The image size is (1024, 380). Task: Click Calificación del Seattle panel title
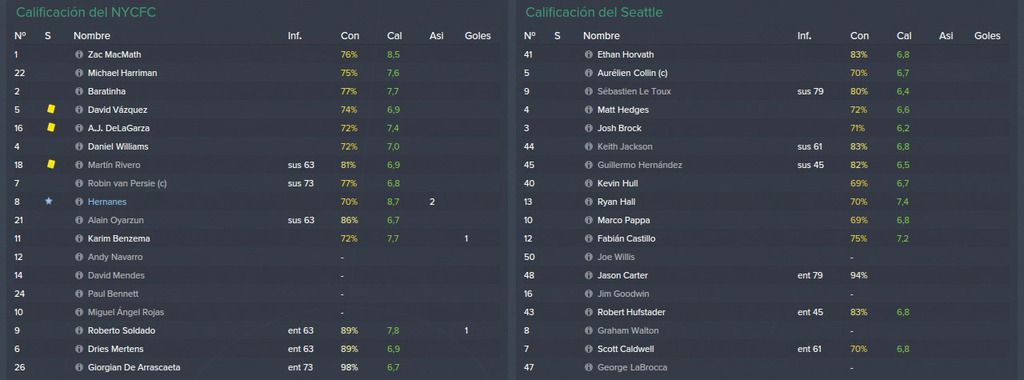tap(594, 12)
